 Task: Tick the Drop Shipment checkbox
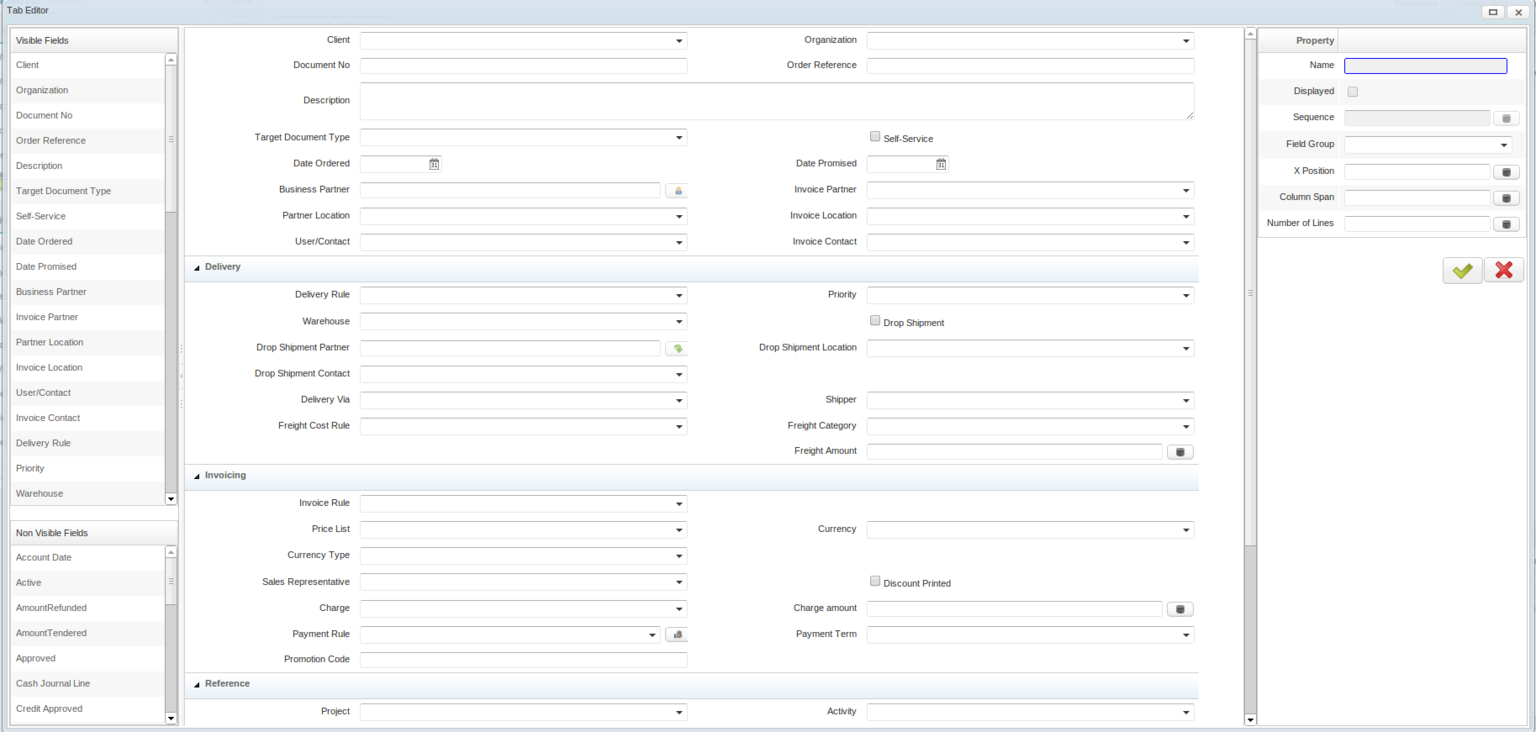point(875,321)
